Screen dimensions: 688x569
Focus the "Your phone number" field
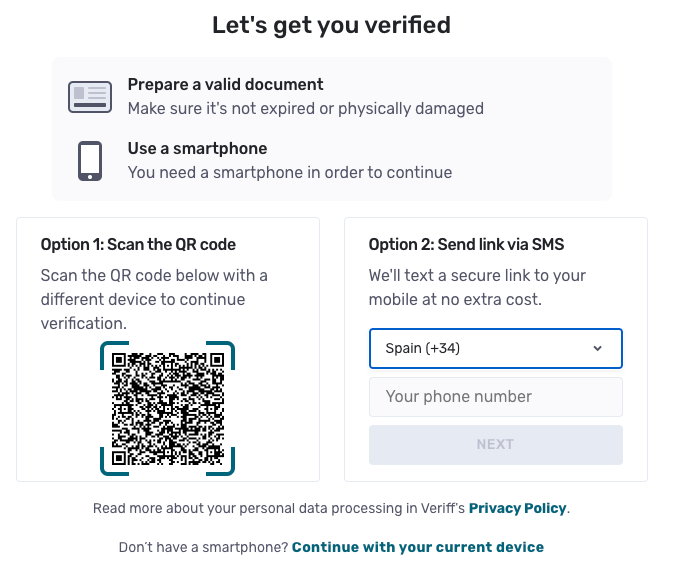coord(495,397)
